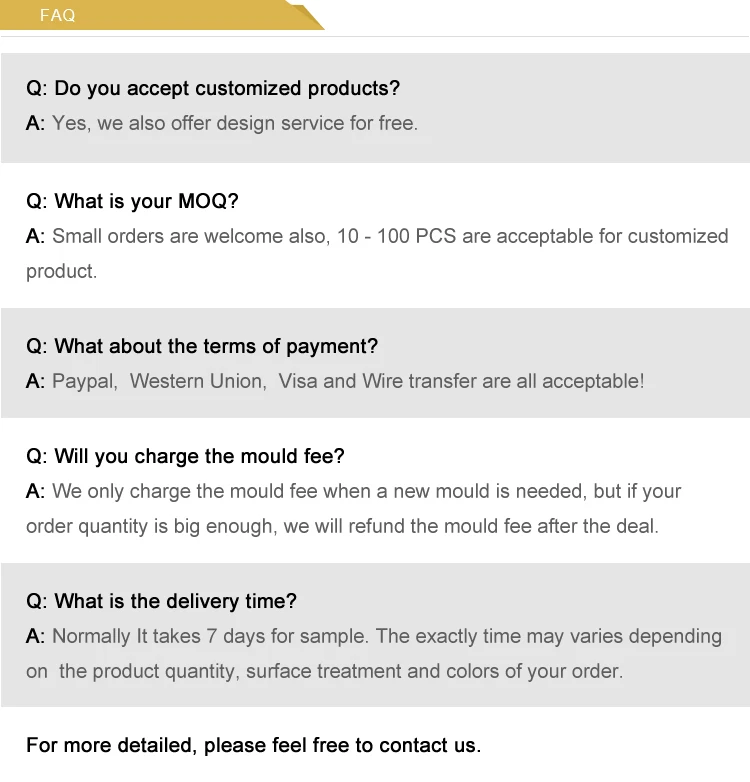Click the word "Paypal" in payment answer
This screenshot has height=782, width=750.
pos(84,381)
